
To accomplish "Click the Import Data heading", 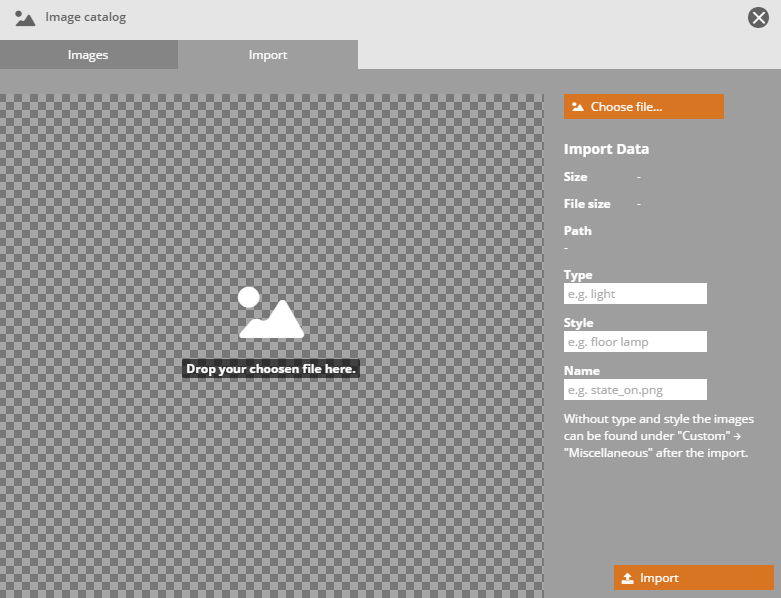I will pyautogui.click(x=606, y=149).
